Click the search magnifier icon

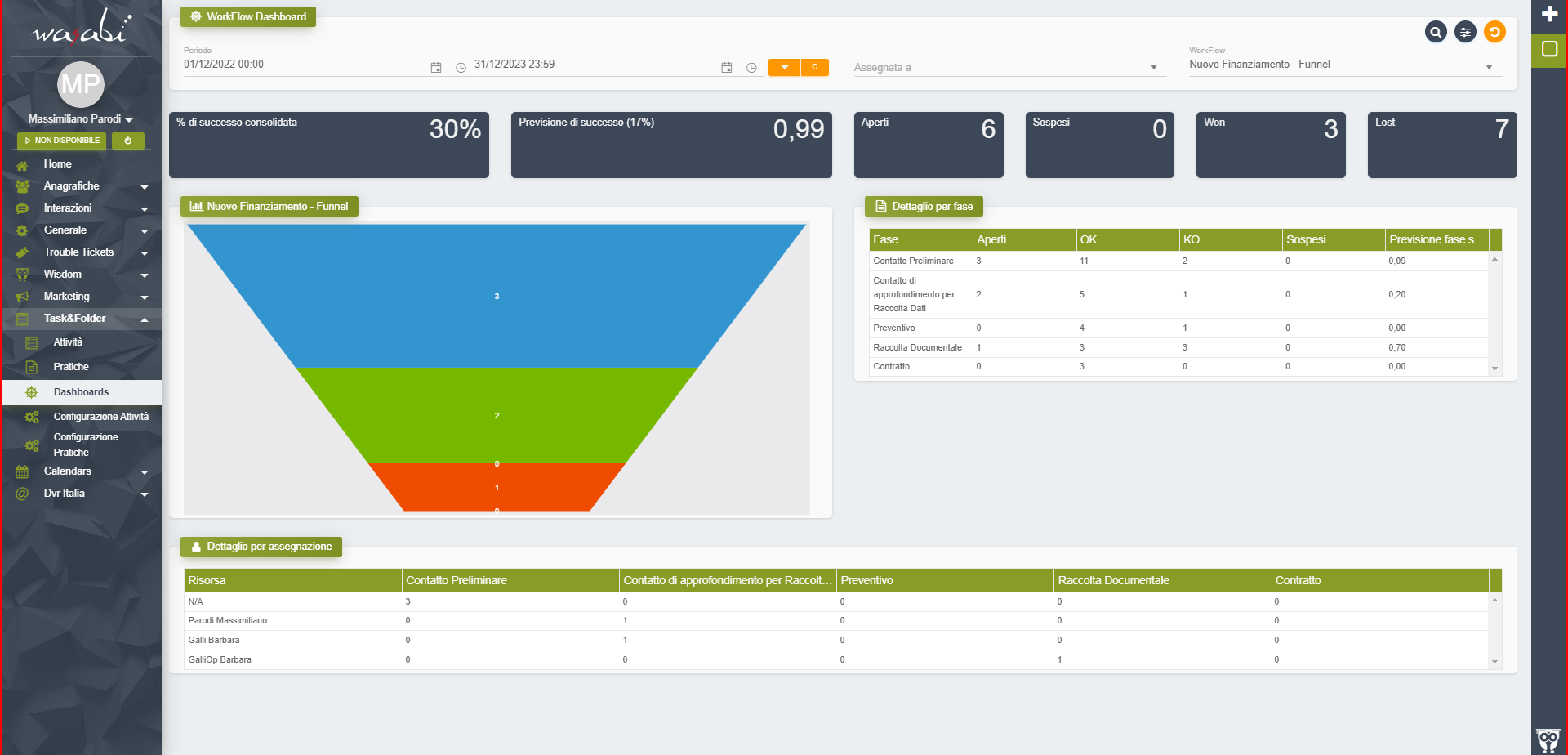pos(1436,32)
